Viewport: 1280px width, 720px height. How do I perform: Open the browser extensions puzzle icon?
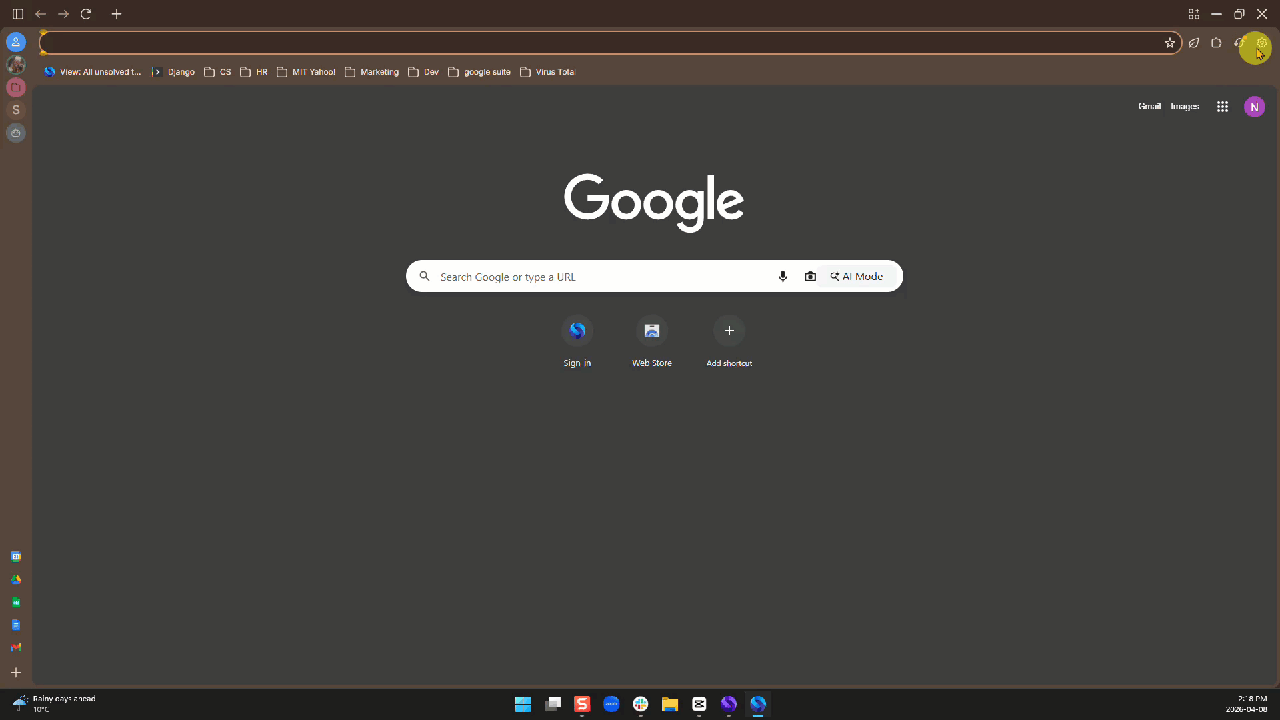point(1216,43)
